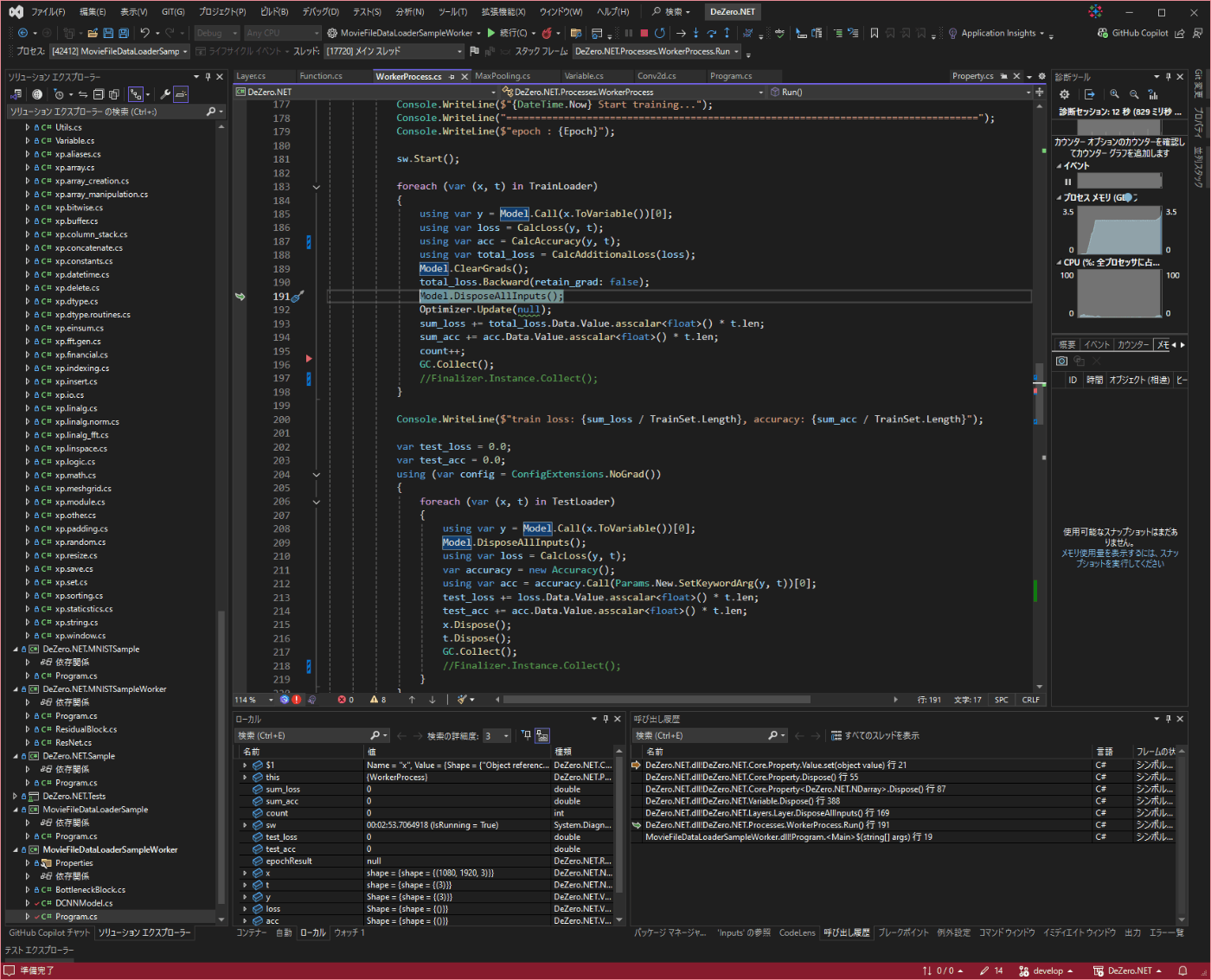Open the Thread combo box [17720]

click(394, 51)
